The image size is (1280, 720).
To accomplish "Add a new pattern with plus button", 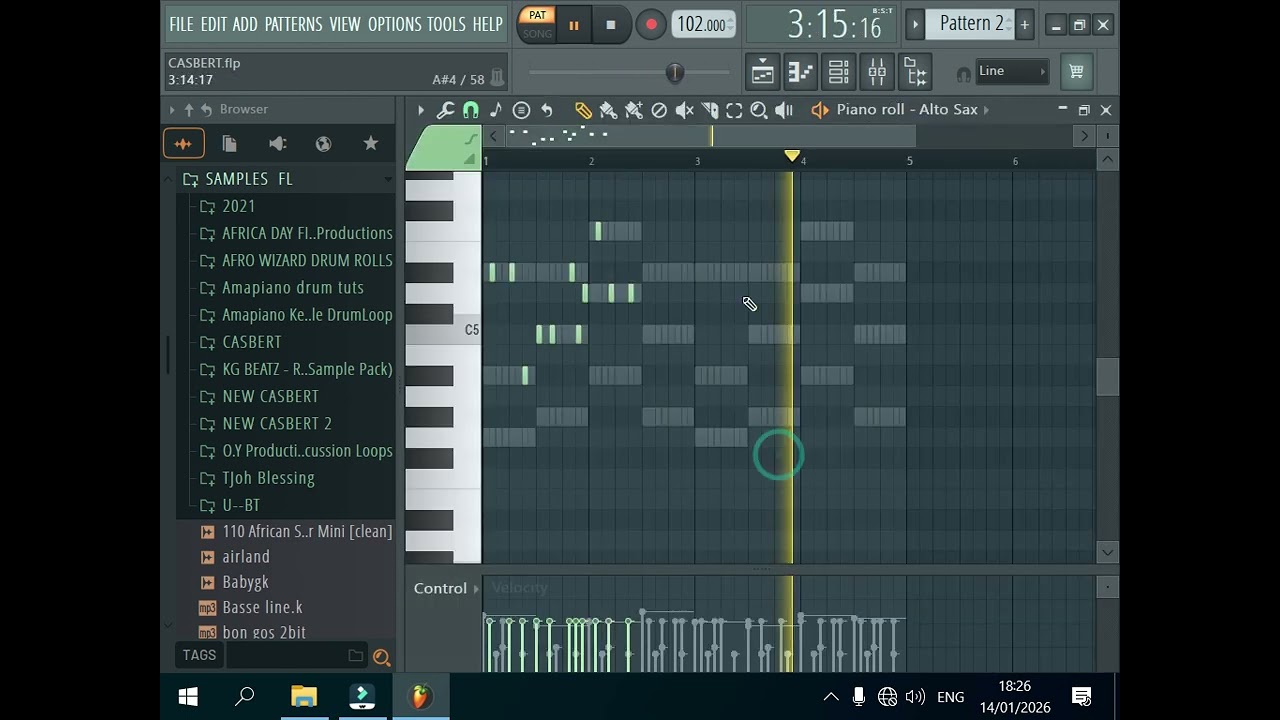I will (1024, 24).
